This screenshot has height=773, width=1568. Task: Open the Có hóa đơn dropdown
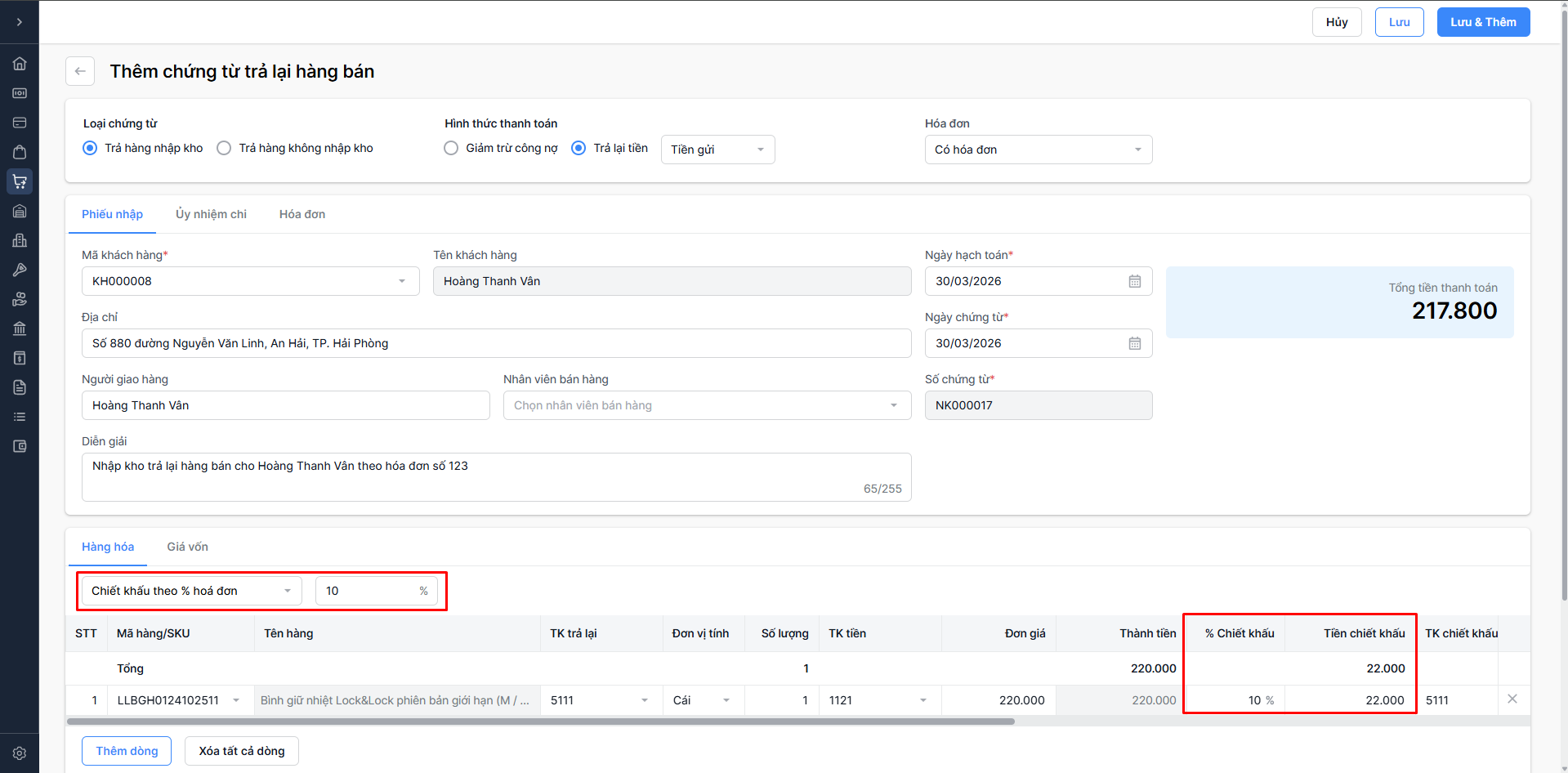click(1038, 150)
